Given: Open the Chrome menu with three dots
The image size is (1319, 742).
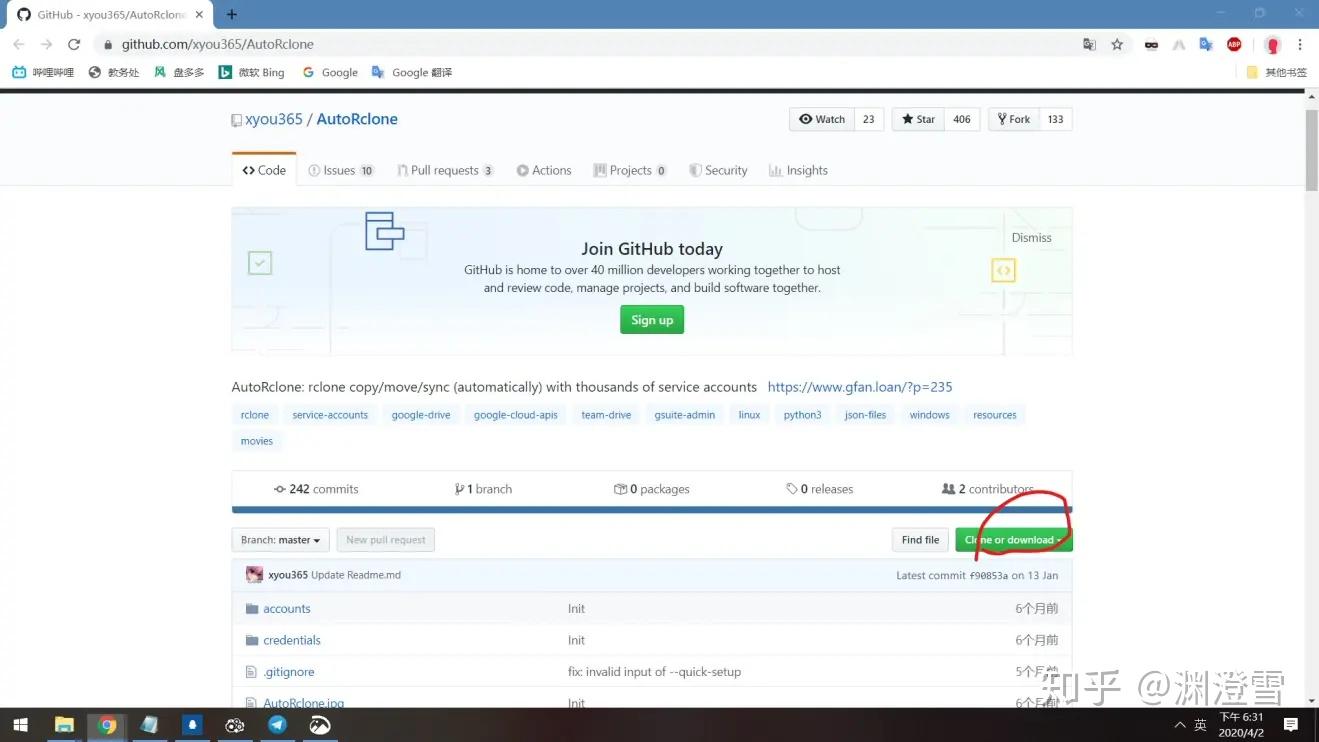Looking at the screenshot, I should coord(1300,44).
